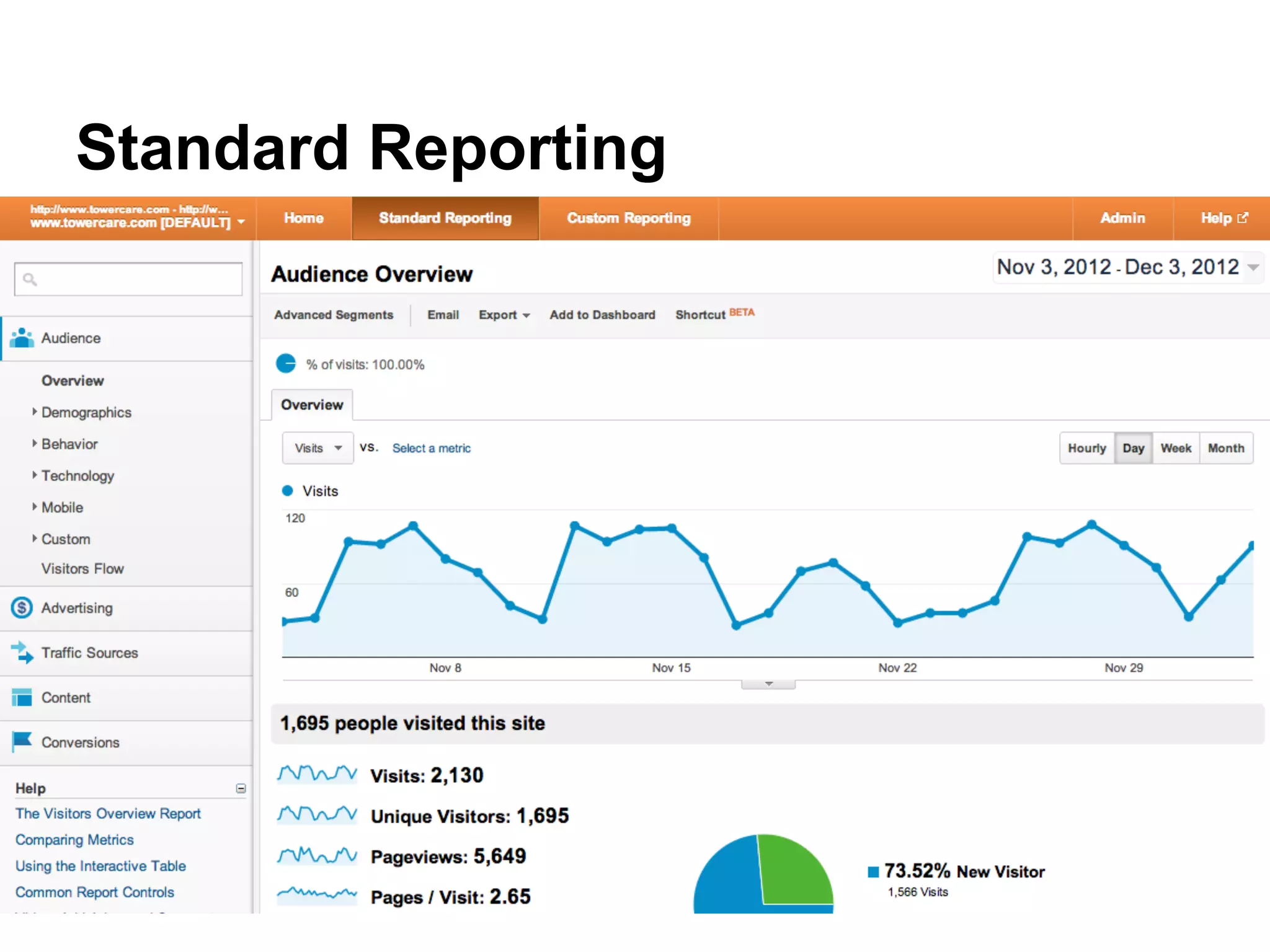Viewport: 1270px width, 952px height.
Task: Click the Advertising dollar icon
Action: tap(22, 607)
